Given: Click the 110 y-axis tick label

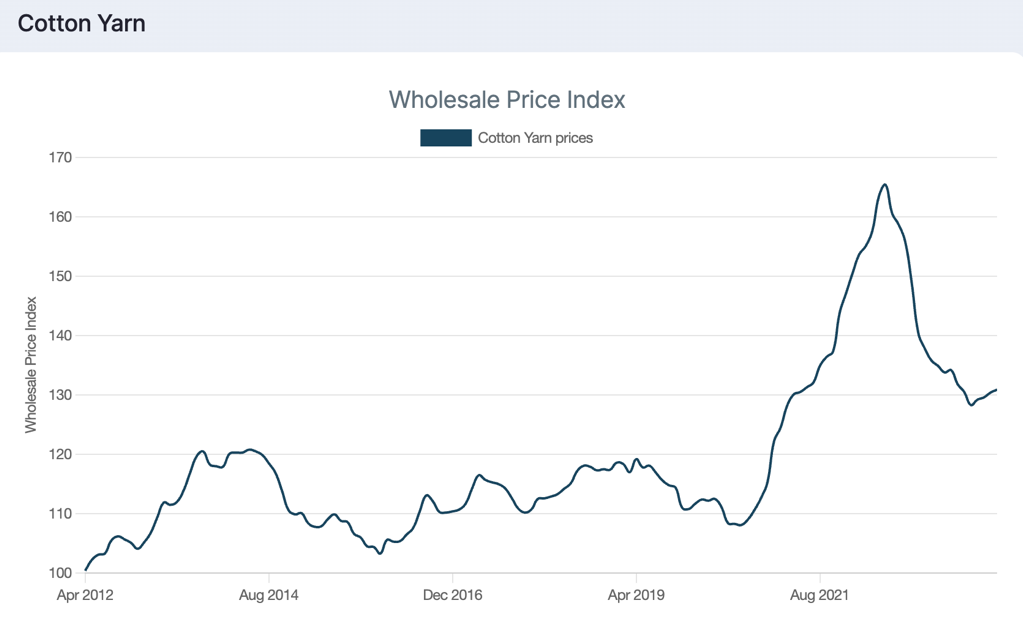Looking at the screenshot, I should click(x=60, y=514).
